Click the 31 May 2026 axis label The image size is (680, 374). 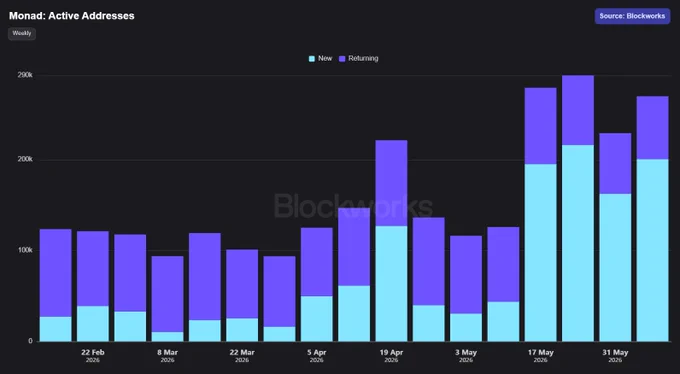[x=615, y=356]
